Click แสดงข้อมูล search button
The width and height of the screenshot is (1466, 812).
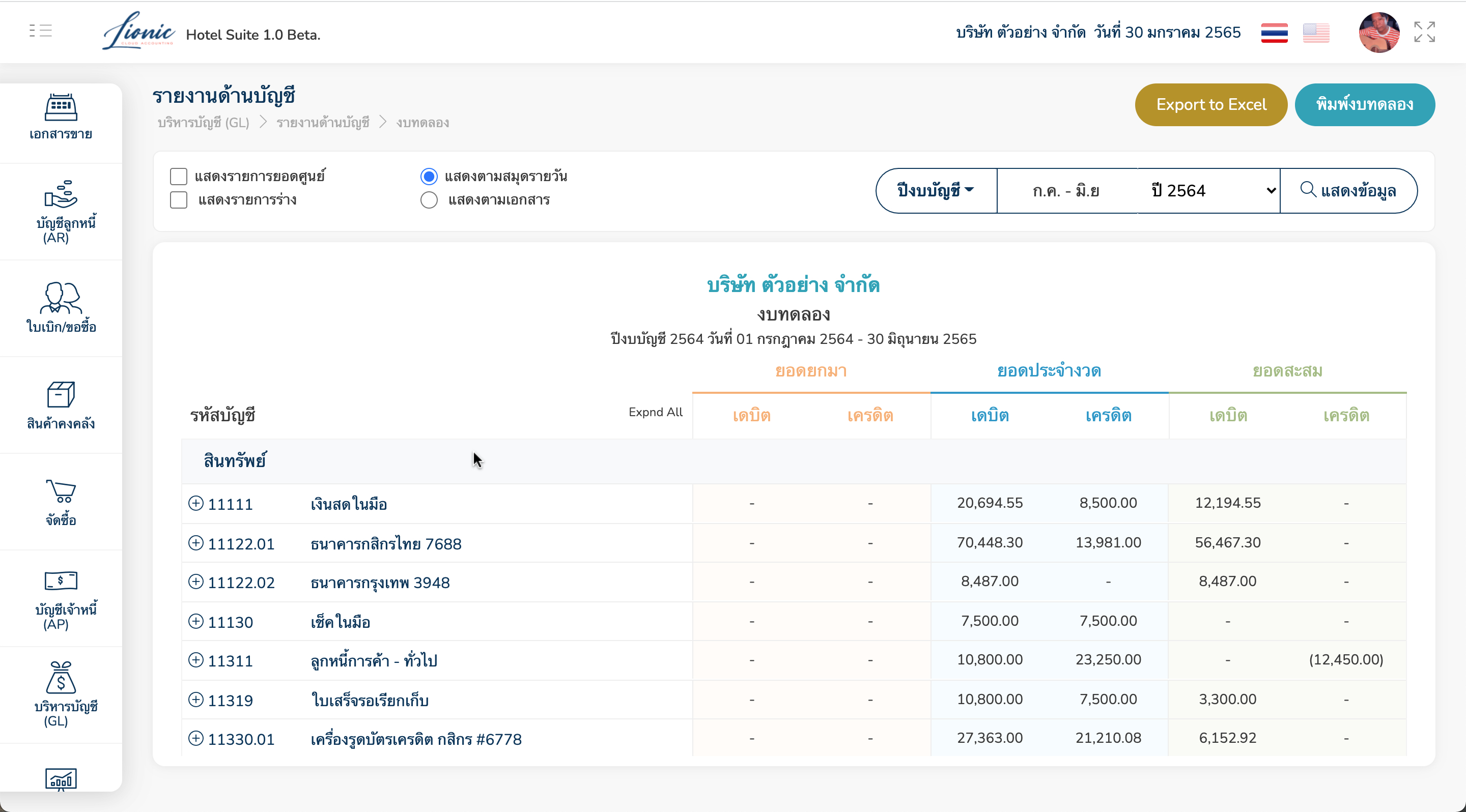pyautogui.click(x=1348, y=190)
